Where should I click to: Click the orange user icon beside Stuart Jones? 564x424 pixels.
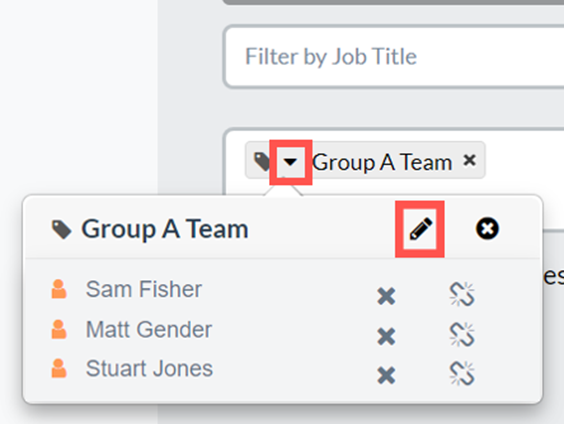[59, 368]
